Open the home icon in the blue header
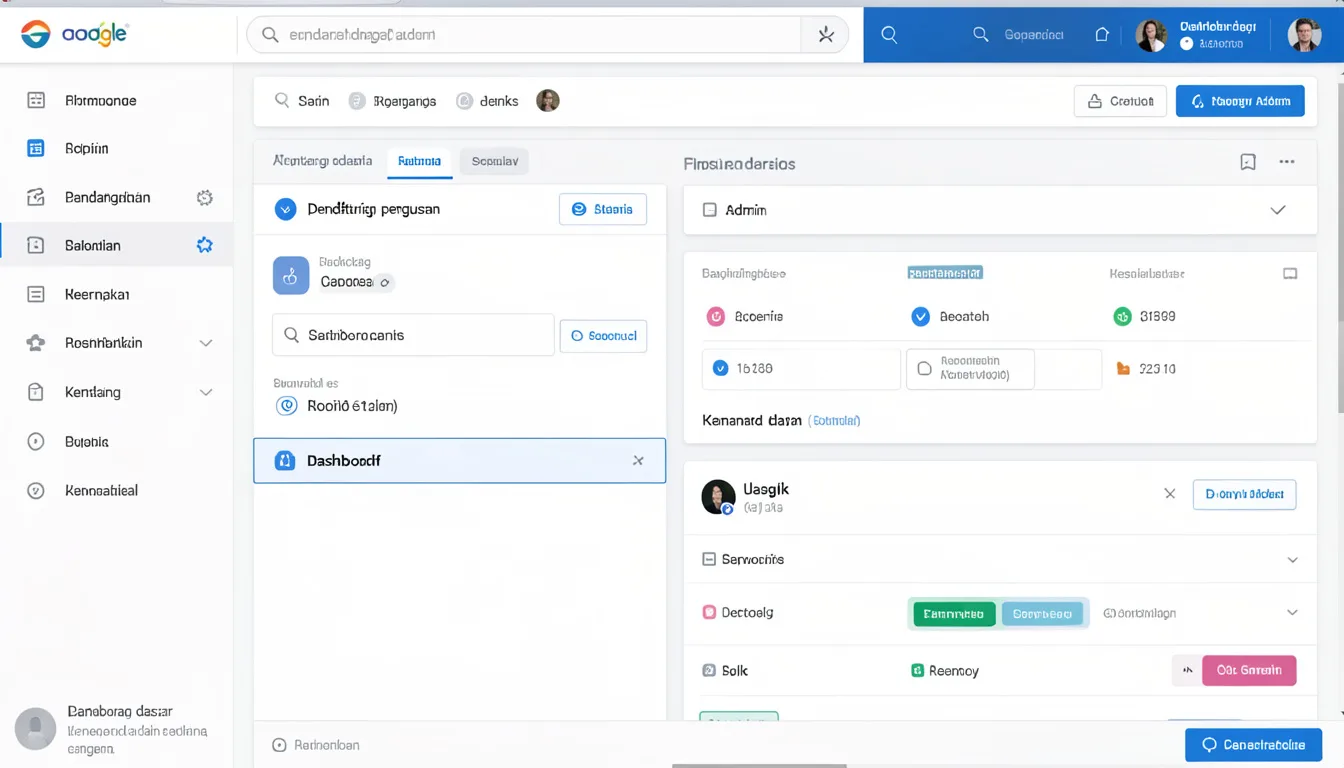Viewport: 1344px width, 768px height. pos(1101,34)
